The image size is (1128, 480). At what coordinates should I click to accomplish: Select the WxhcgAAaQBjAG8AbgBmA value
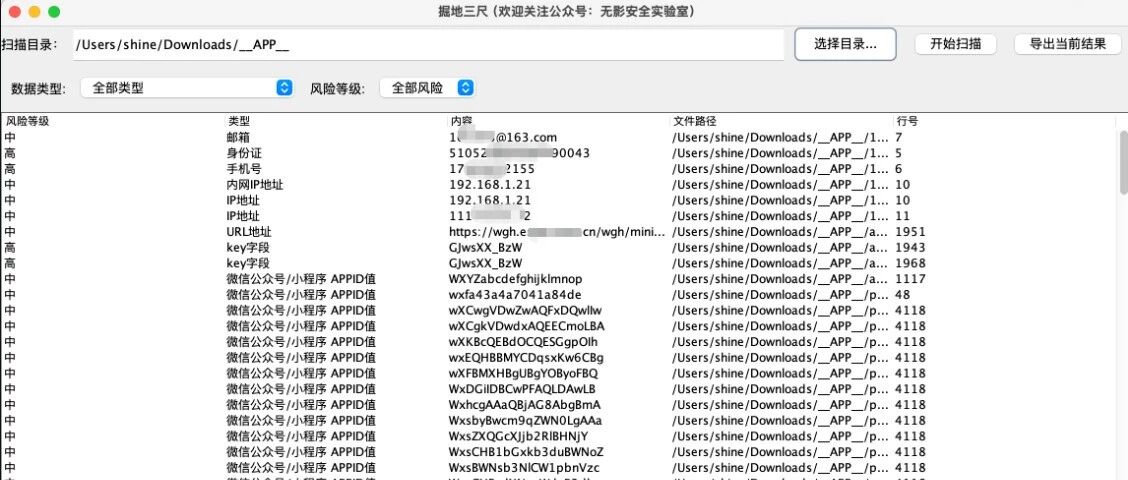(x=524, y=405)
